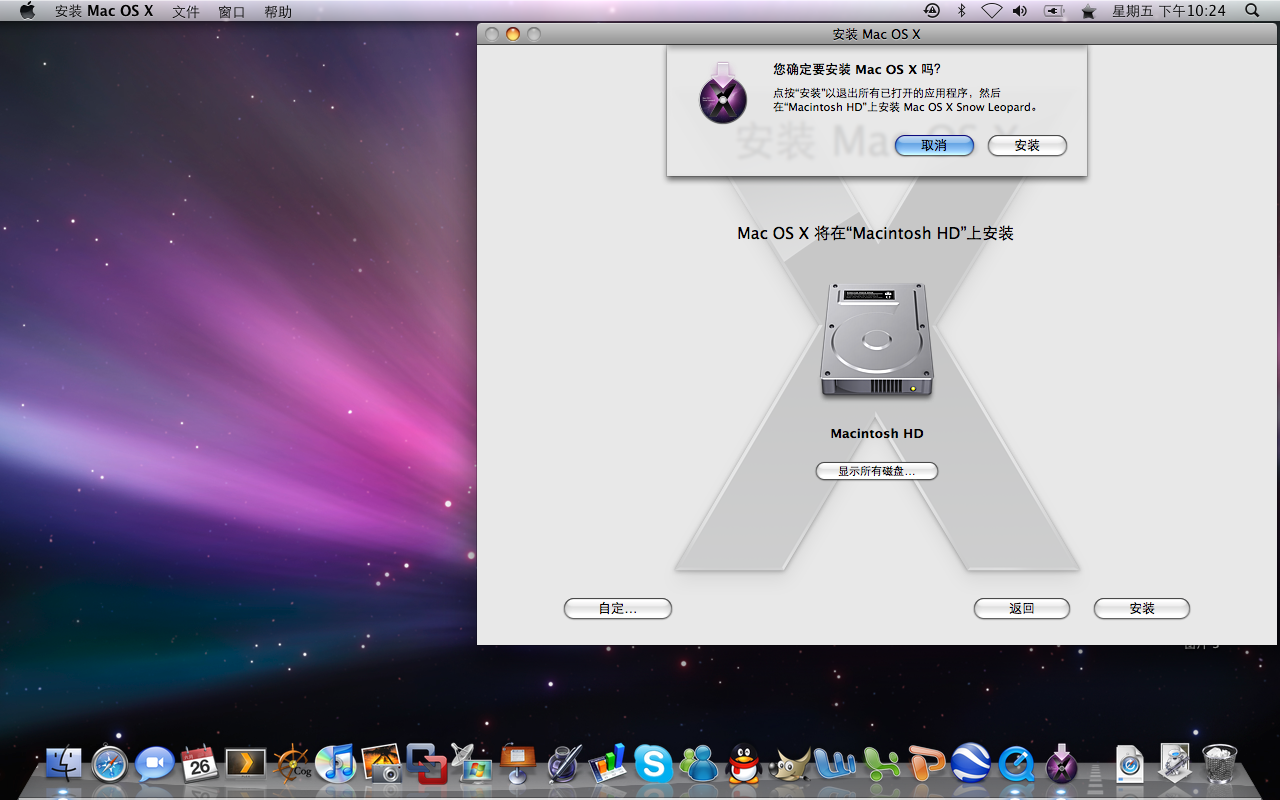Open Skype from the Dock
This screenshot has width=1280, height=800.
tap(653, 764)
